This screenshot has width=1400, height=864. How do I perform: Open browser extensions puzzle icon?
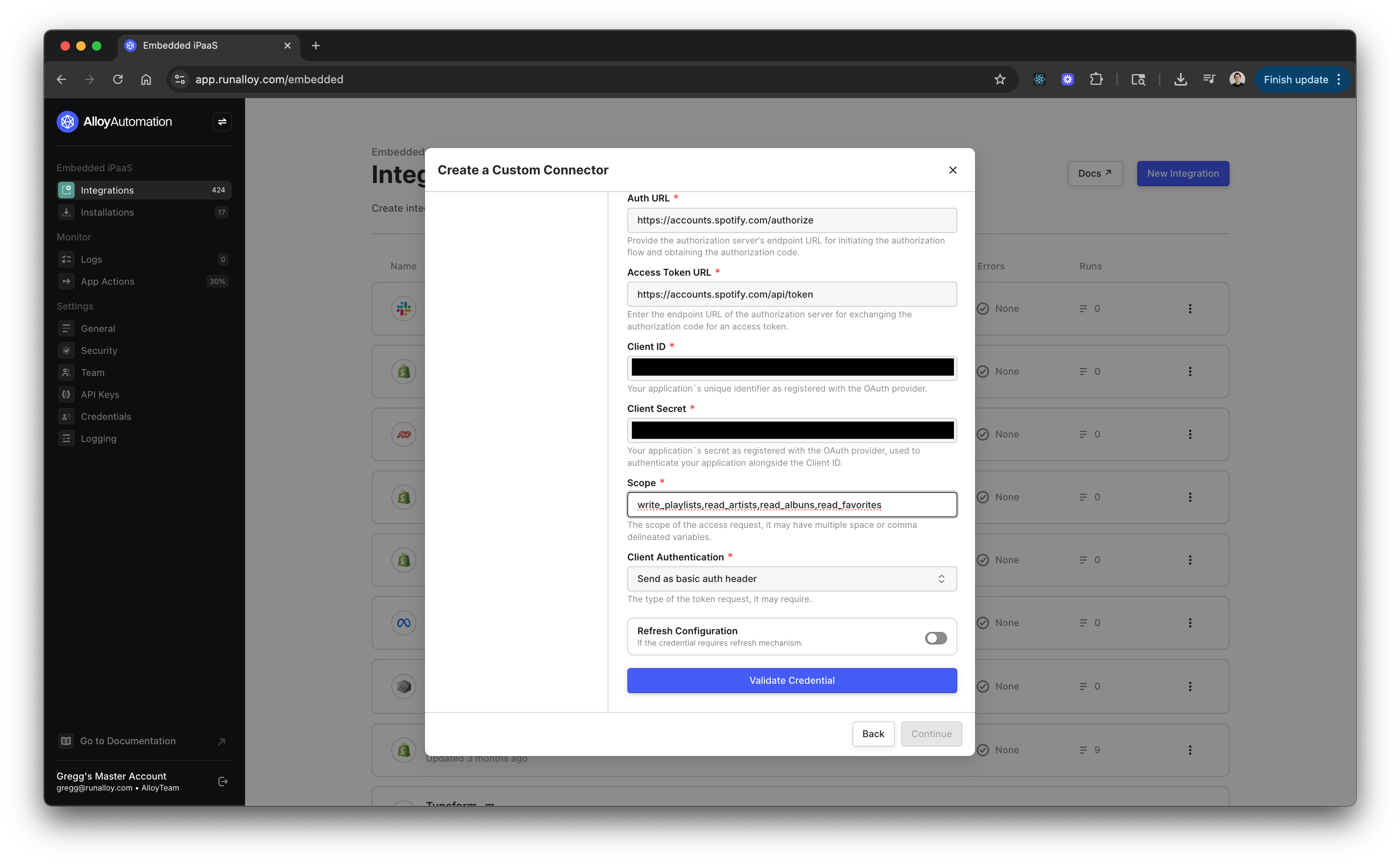pos(1096,79)
